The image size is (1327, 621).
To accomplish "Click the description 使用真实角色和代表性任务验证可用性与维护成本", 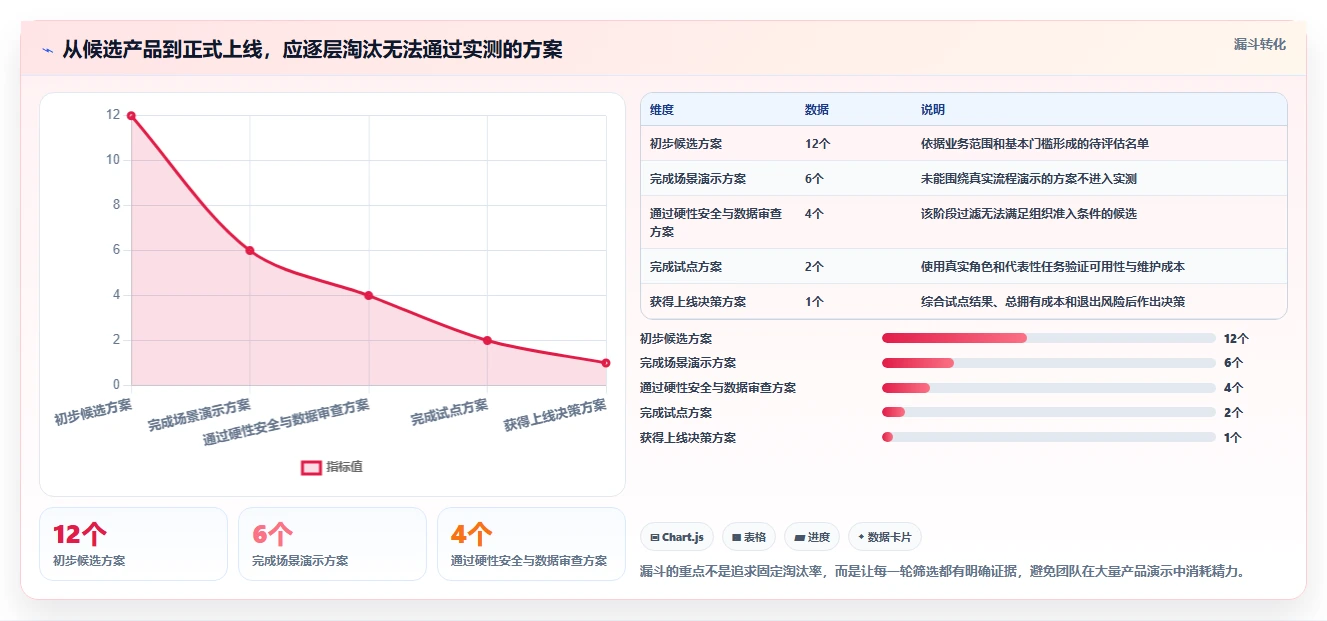I will (x=1053, y=267).
